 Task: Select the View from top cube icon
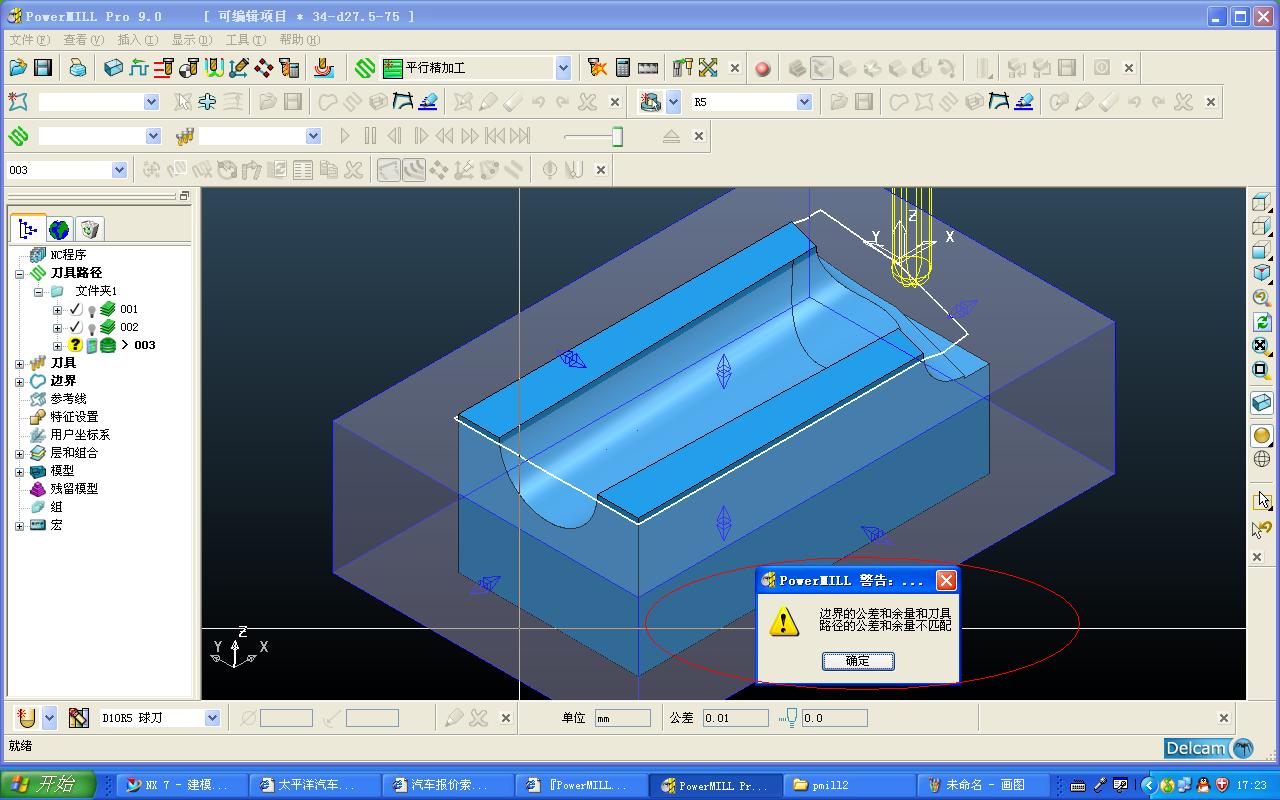point(1261,203)
